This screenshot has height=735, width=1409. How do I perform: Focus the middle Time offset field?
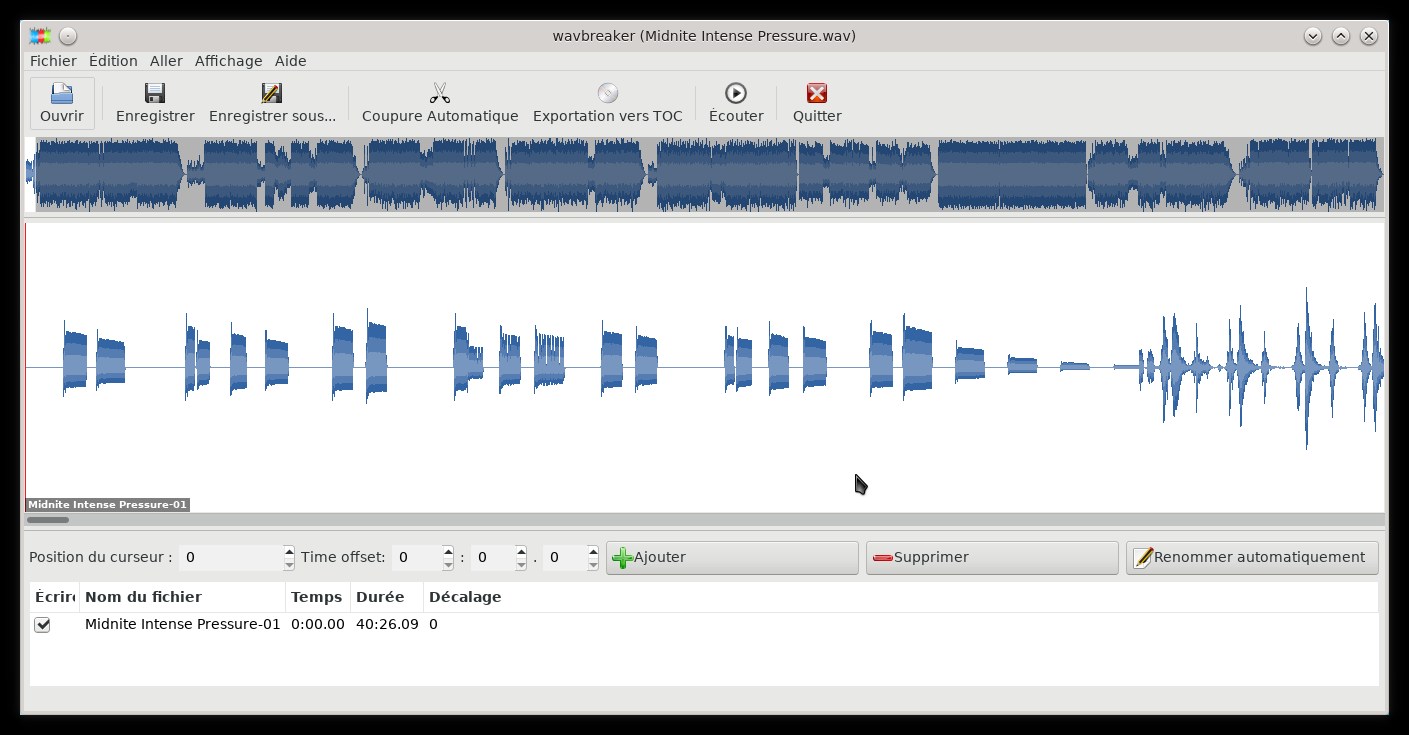492,558
